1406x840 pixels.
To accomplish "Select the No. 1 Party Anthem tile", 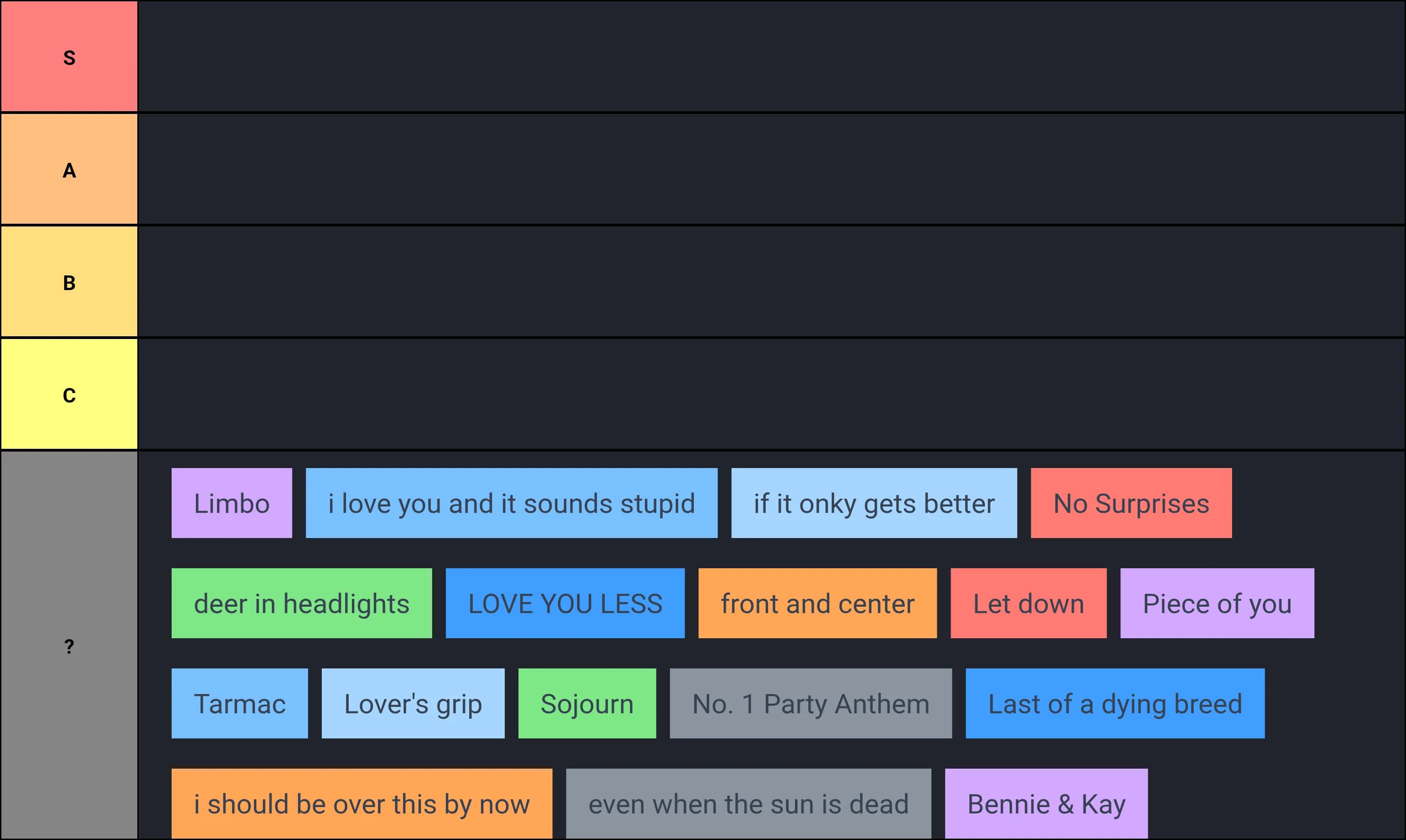I will pos(810,704).
